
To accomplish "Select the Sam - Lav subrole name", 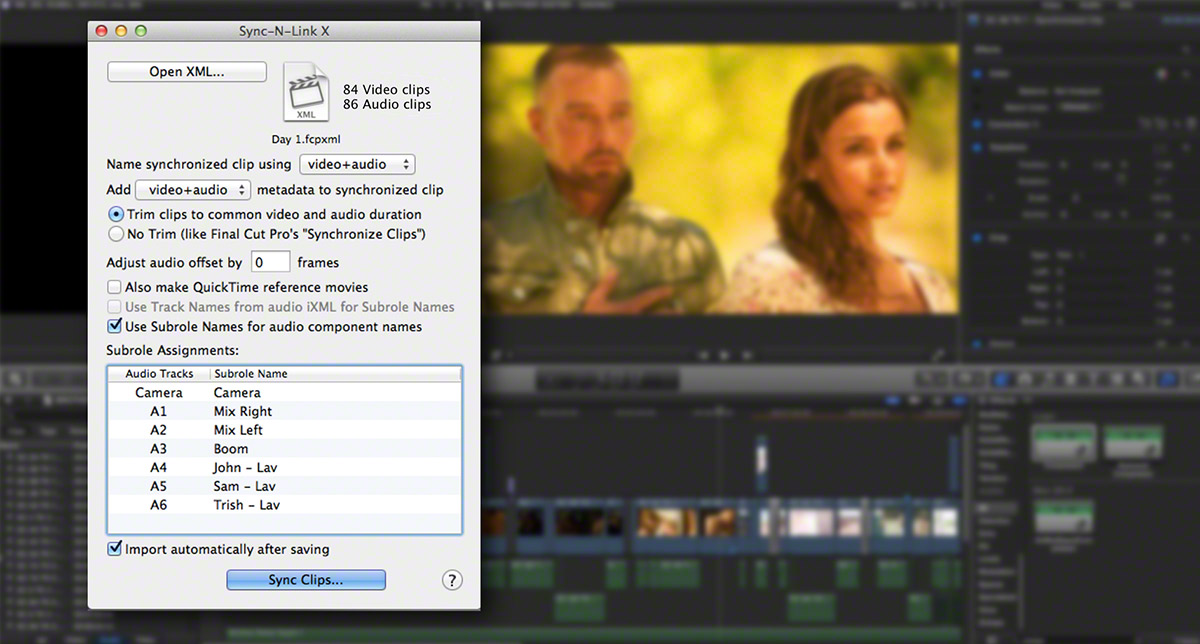I will tap(245, 486).
